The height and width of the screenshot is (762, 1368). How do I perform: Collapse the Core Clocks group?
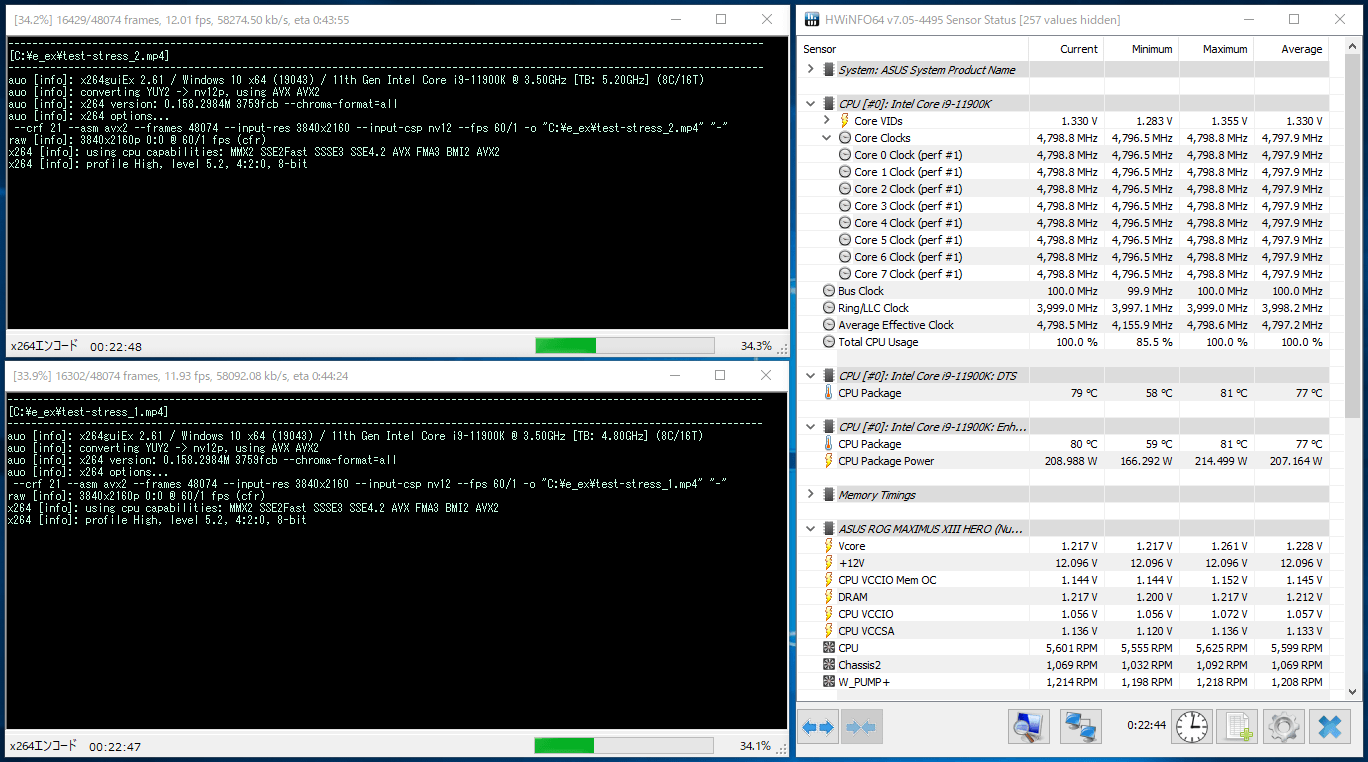[x=827, y=138]
